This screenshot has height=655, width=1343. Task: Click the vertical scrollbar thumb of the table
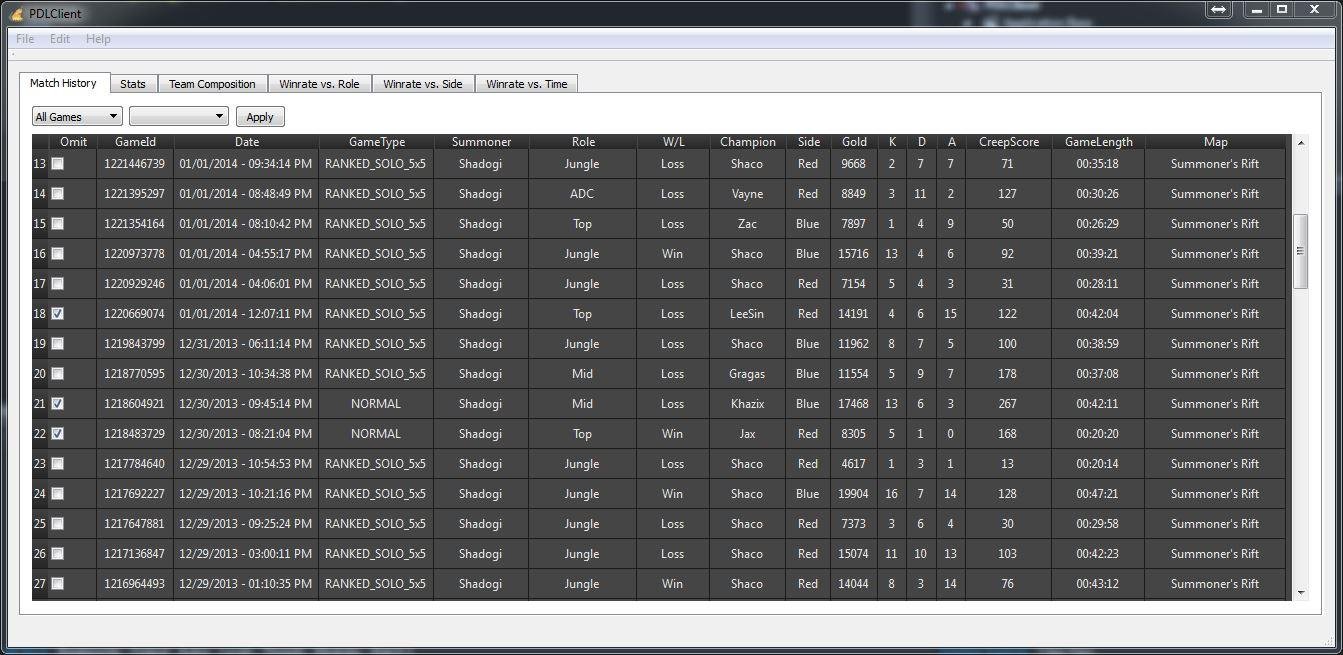click(1301, 251)
